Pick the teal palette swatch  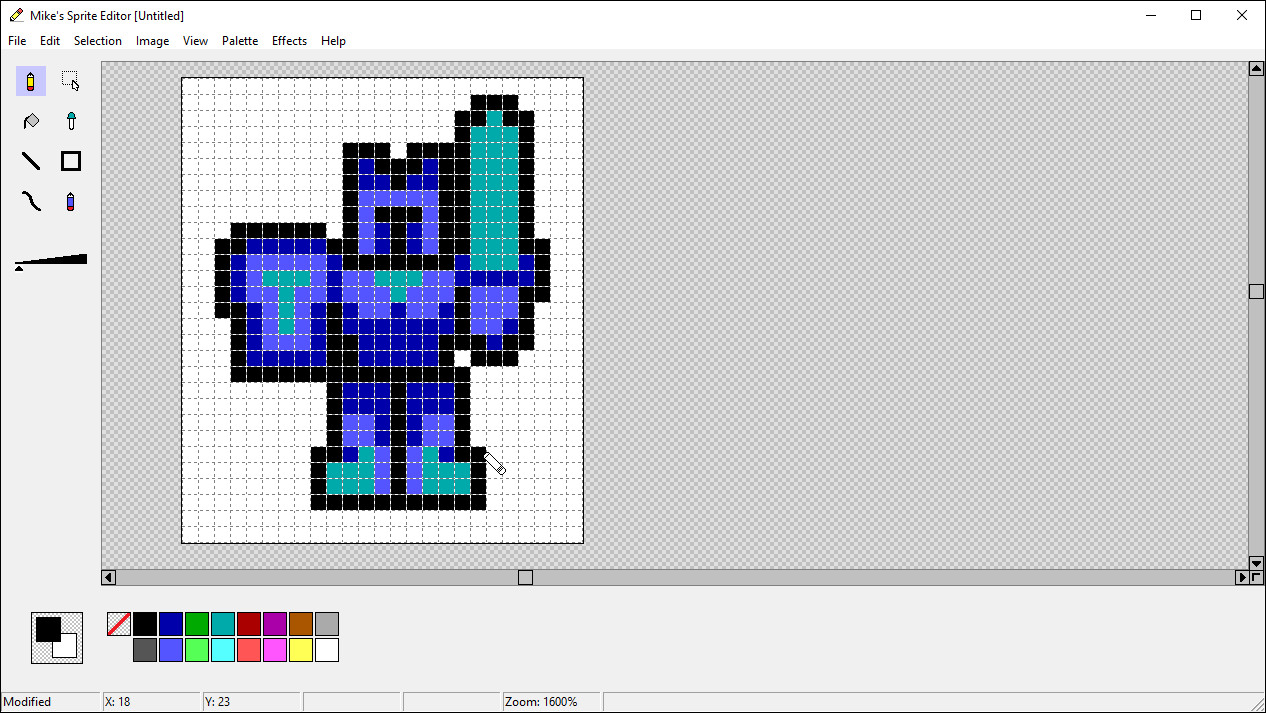click(x=223, y=624)
